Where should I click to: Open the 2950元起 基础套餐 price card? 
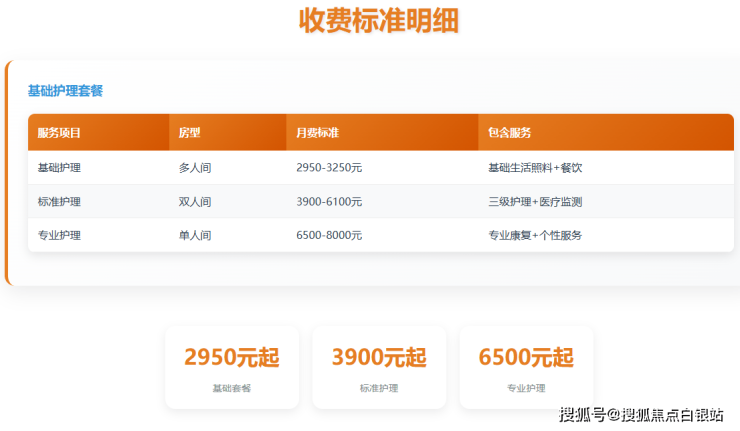click(x=232, y=367)
